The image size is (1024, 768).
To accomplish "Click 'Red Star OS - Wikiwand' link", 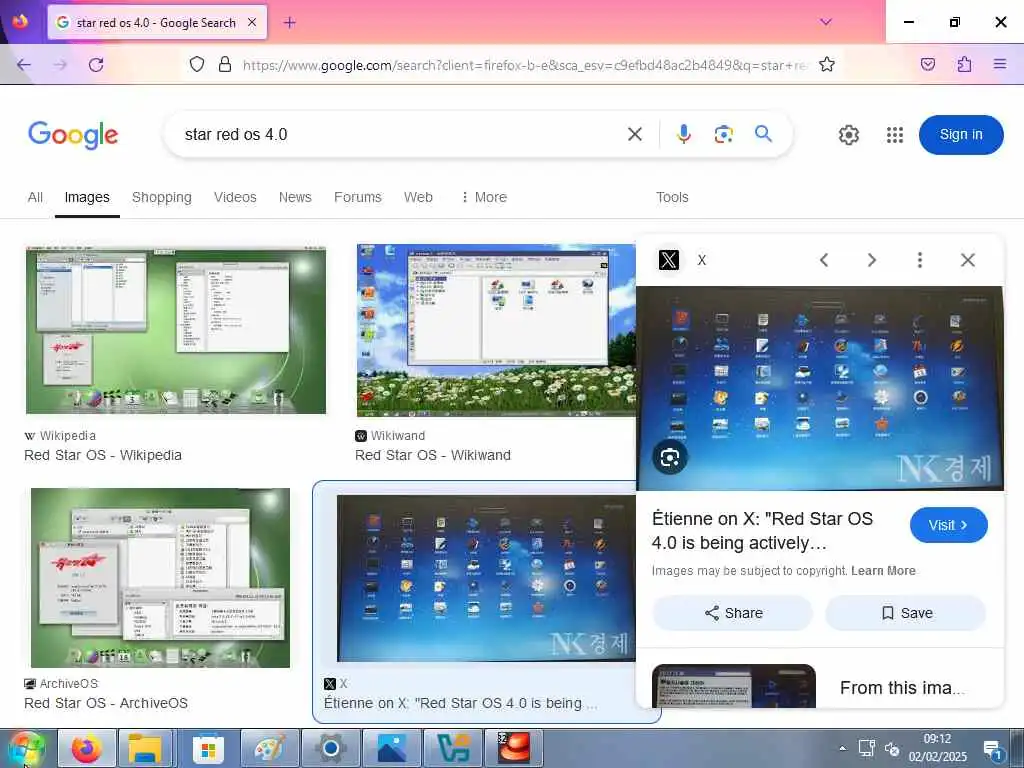I will tap(433, 455).
